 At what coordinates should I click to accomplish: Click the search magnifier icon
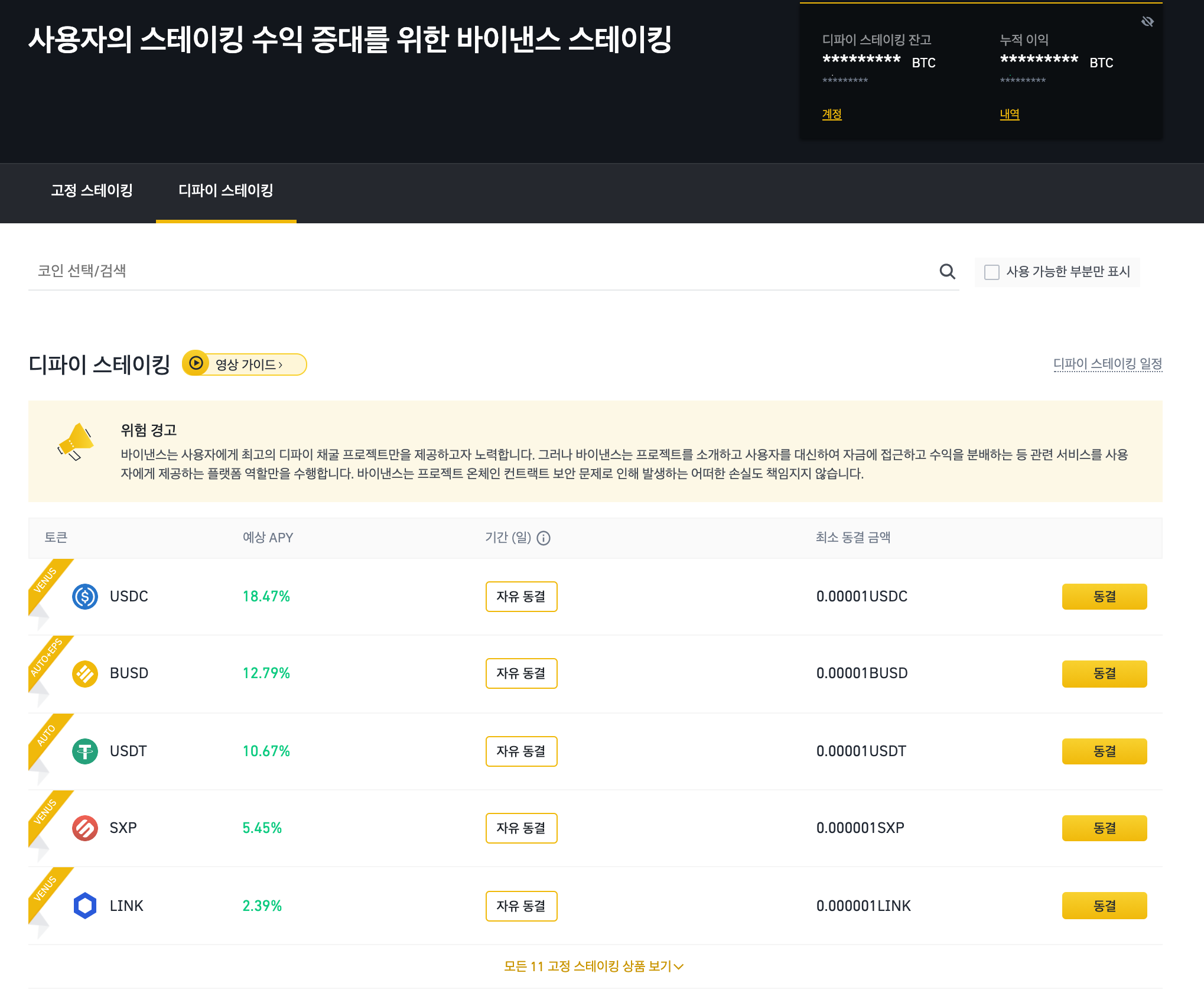[x=947, y=272]
